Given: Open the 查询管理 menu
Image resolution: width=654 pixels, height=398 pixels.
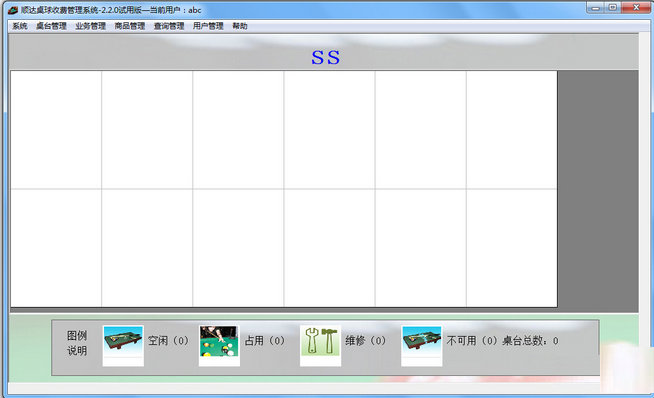Looking at the screenshot, I should pyautogui.click(x=169, y=26).
